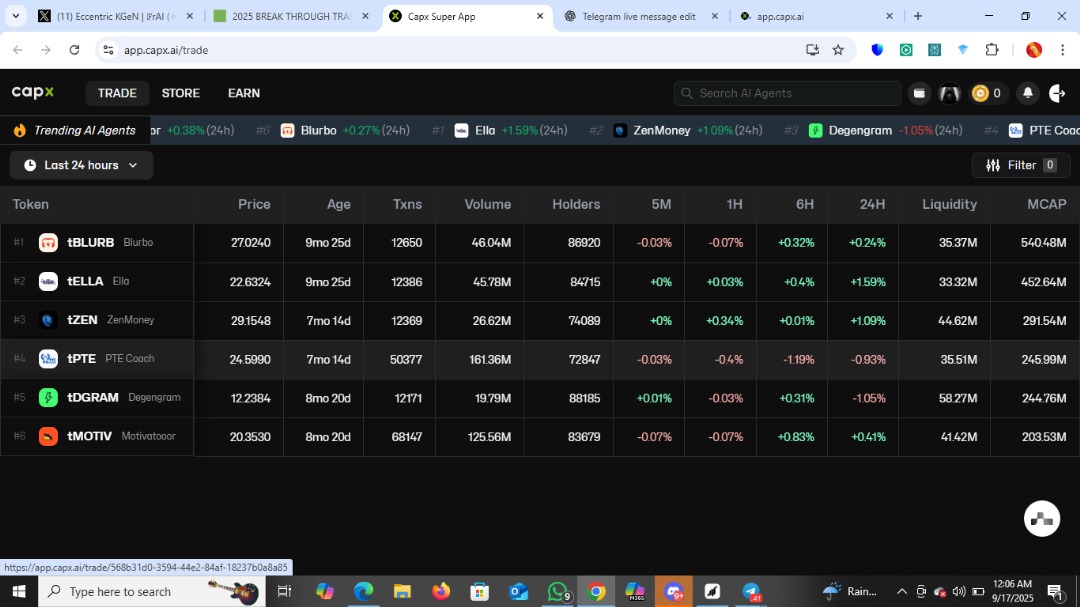
Task: Open the wallet icon in header
Action: [919, 93]
